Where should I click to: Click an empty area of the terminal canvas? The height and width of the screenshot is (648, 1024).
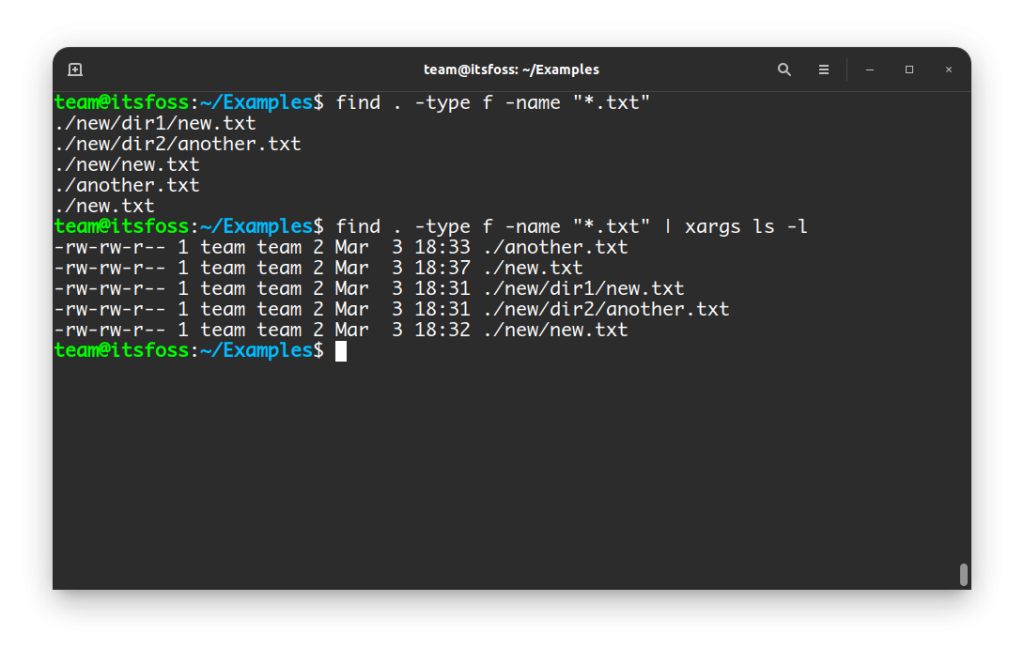pos(500,470)
